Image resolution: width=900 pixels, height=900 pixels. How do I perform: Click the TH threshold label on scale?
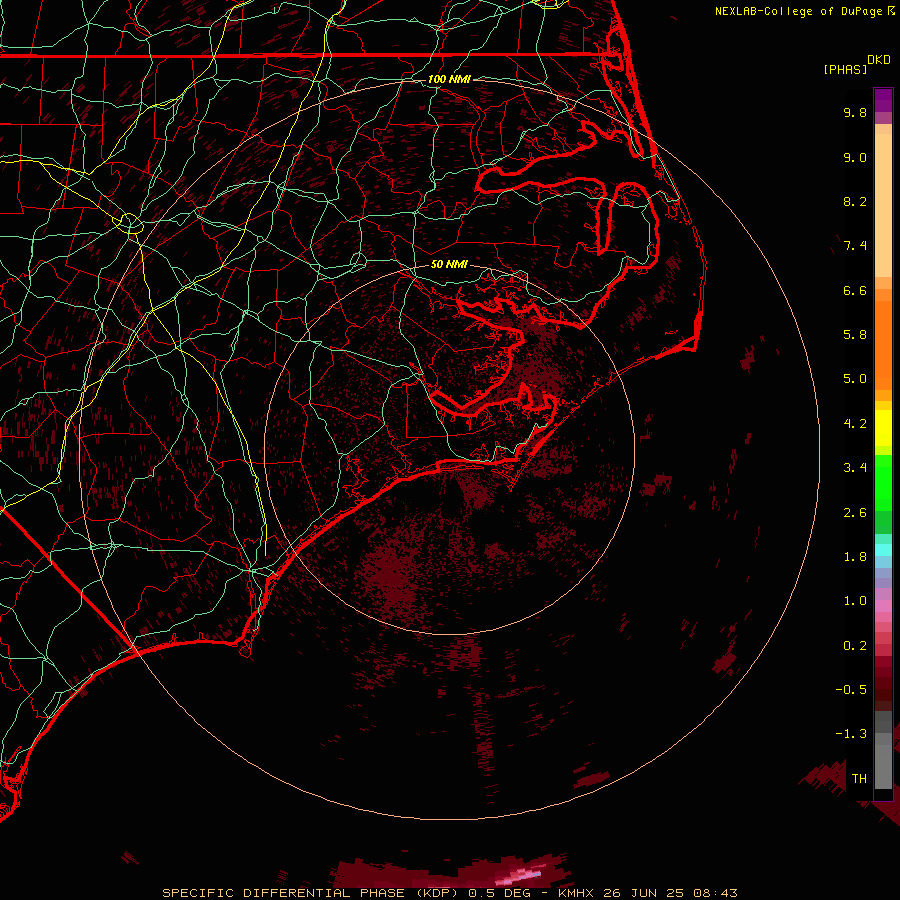(x=859, y=779)
